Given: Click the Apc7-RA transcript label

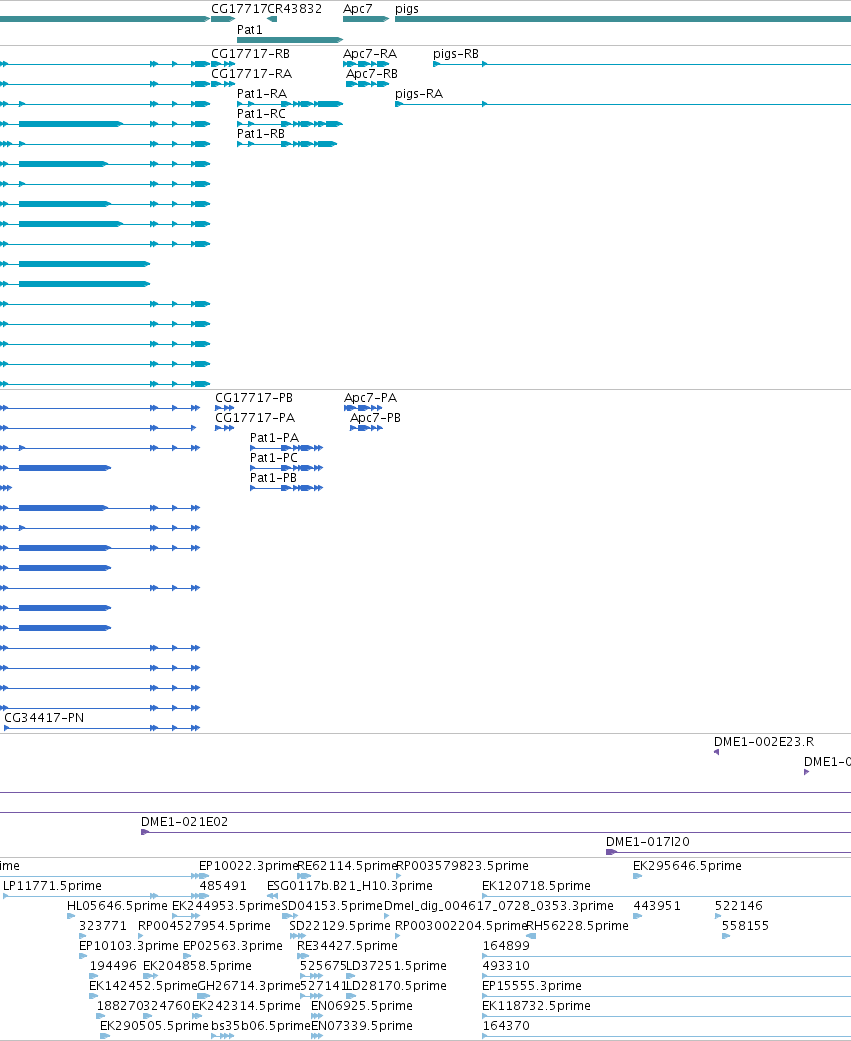Looking at the screenshot, I should tap(370, 54).
